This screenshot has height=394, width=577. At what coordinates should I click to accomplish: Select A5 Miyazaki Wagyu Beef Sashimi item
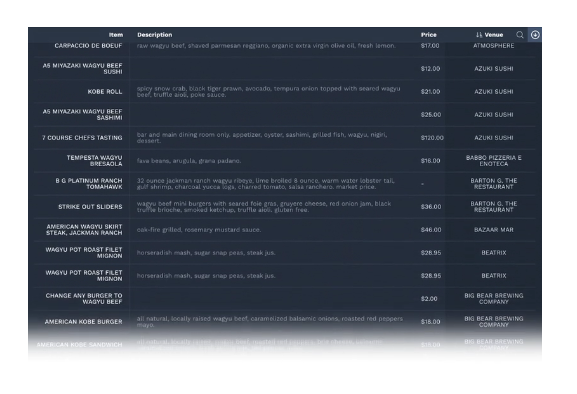(82, 114)
